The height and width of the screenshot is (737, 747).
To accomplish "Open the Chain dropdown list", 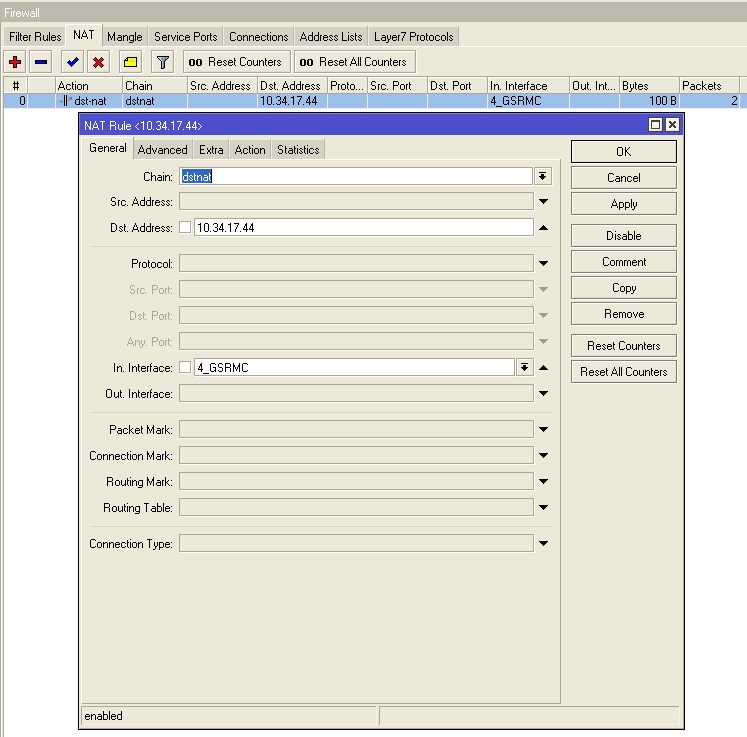I will tap(543, 176).
